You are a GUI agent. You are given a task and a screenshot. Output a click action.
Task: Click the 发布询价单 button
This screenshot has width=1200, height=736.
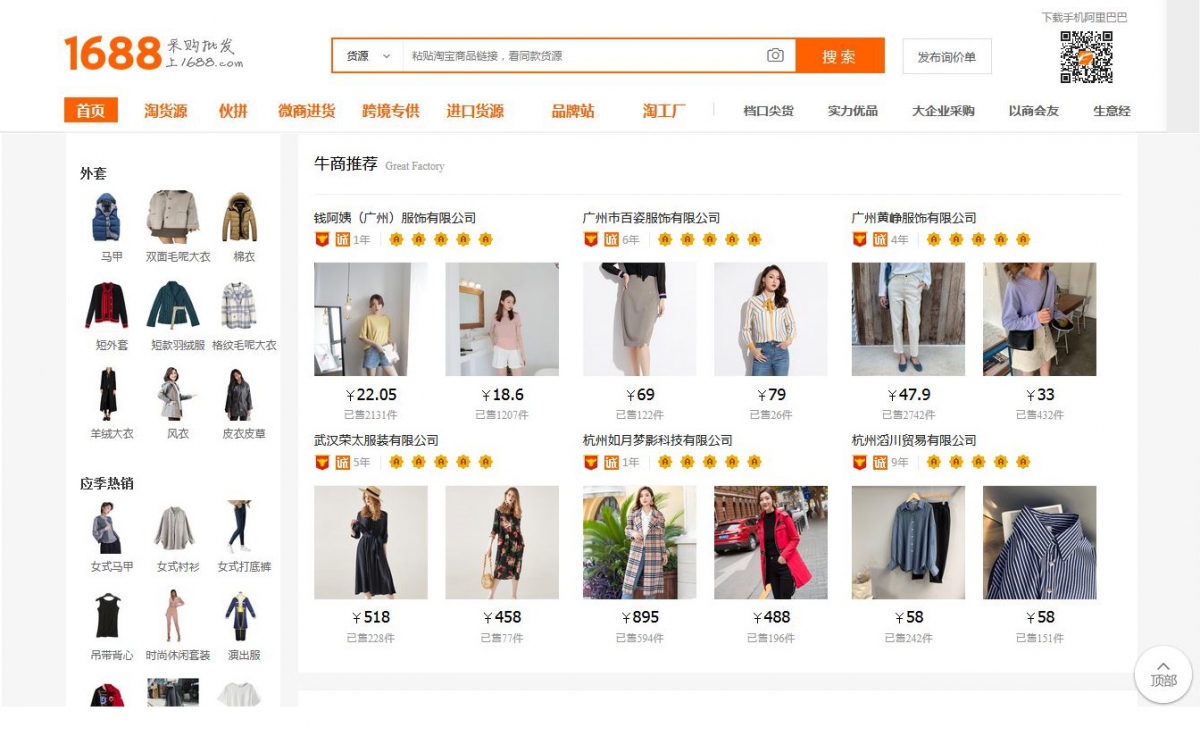point(947,57)
